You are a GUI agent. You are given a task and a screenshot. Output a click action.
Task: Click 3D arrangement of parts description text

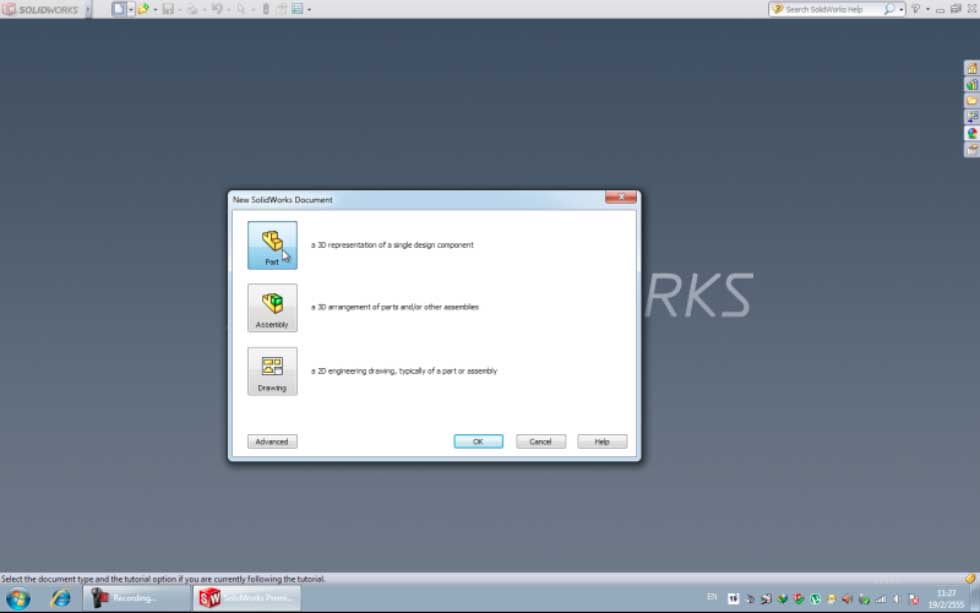click(394, 307)
